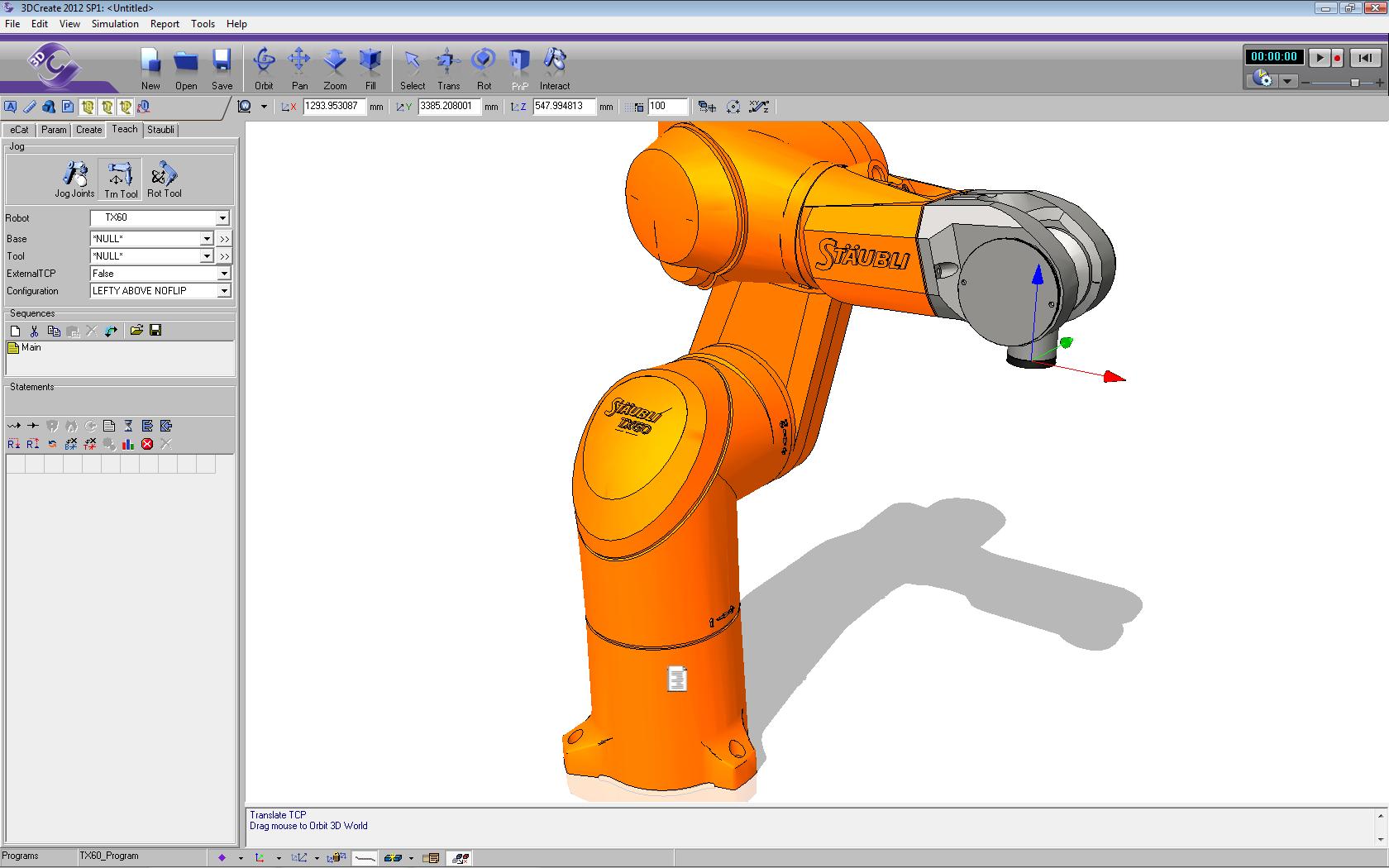This screenshot has width=1389, height=868.
Task: Click the Y coordinate value field
Action: pos(449,107)
